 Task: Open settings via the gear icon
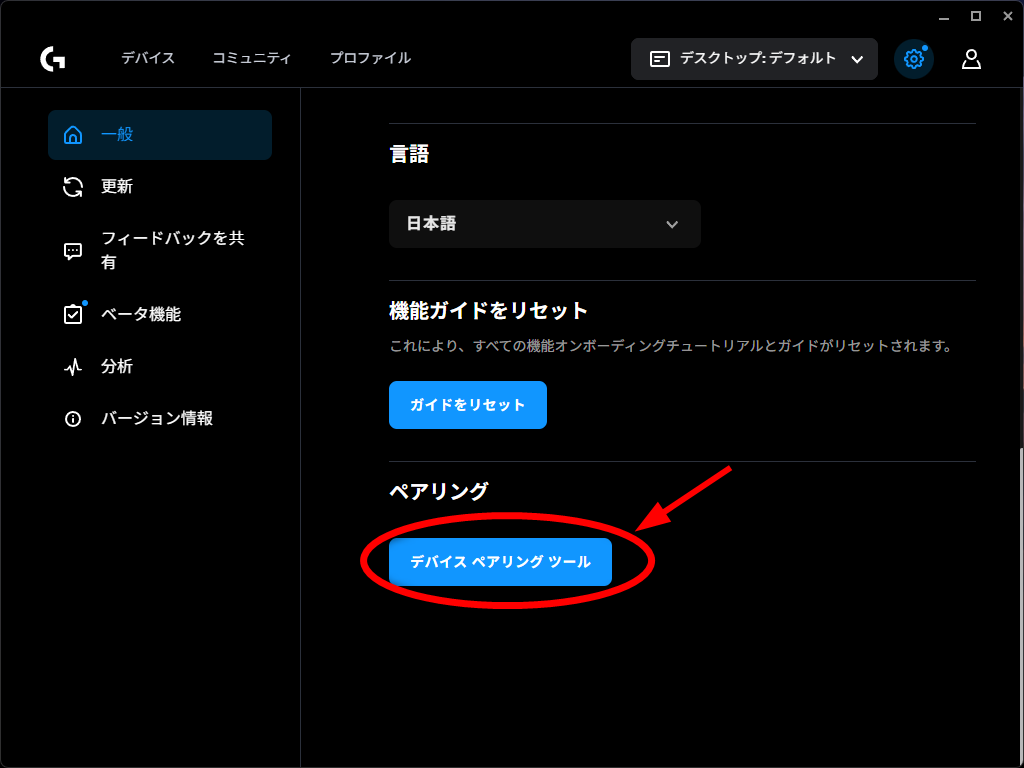pyautogui.click(x=913, y=59)
